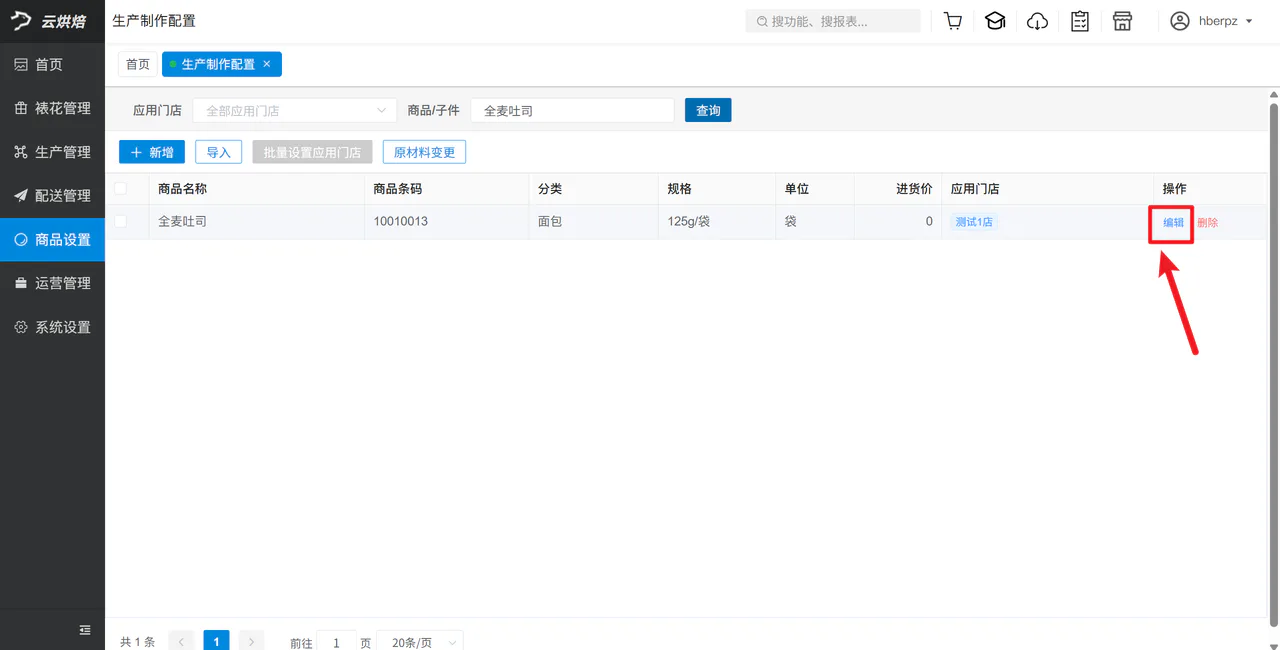Expand the 全部应用门店 dropdown
The image size is (1280, 650).
point(294,110)
